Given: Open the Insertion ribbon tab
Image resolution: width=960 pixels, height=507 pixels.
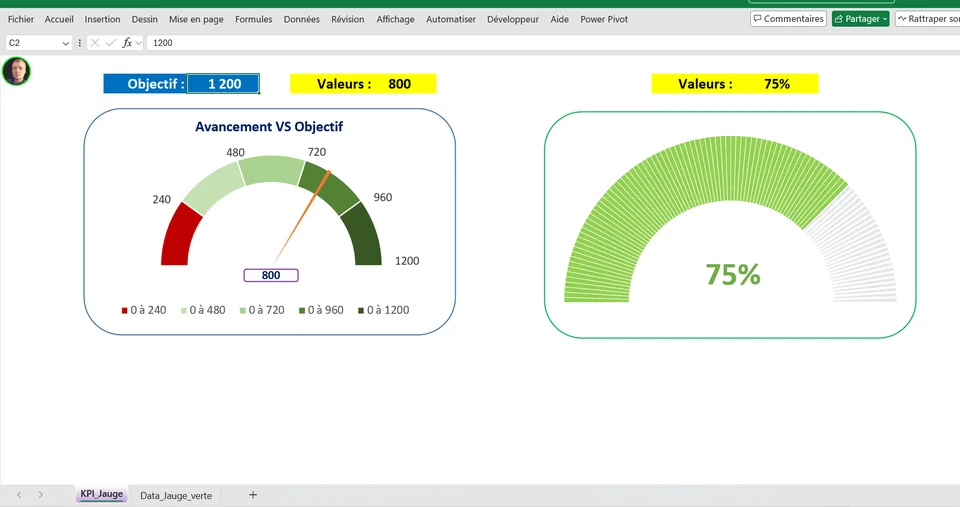Looking at the screenshot, I should [102, 19].
